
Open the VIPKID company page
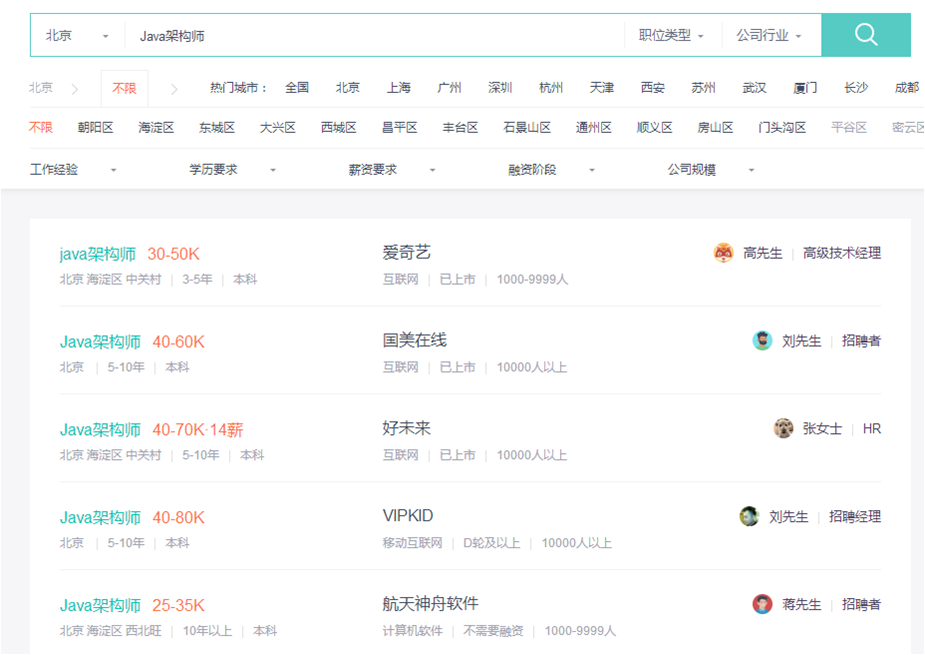(x=408, y=516)
